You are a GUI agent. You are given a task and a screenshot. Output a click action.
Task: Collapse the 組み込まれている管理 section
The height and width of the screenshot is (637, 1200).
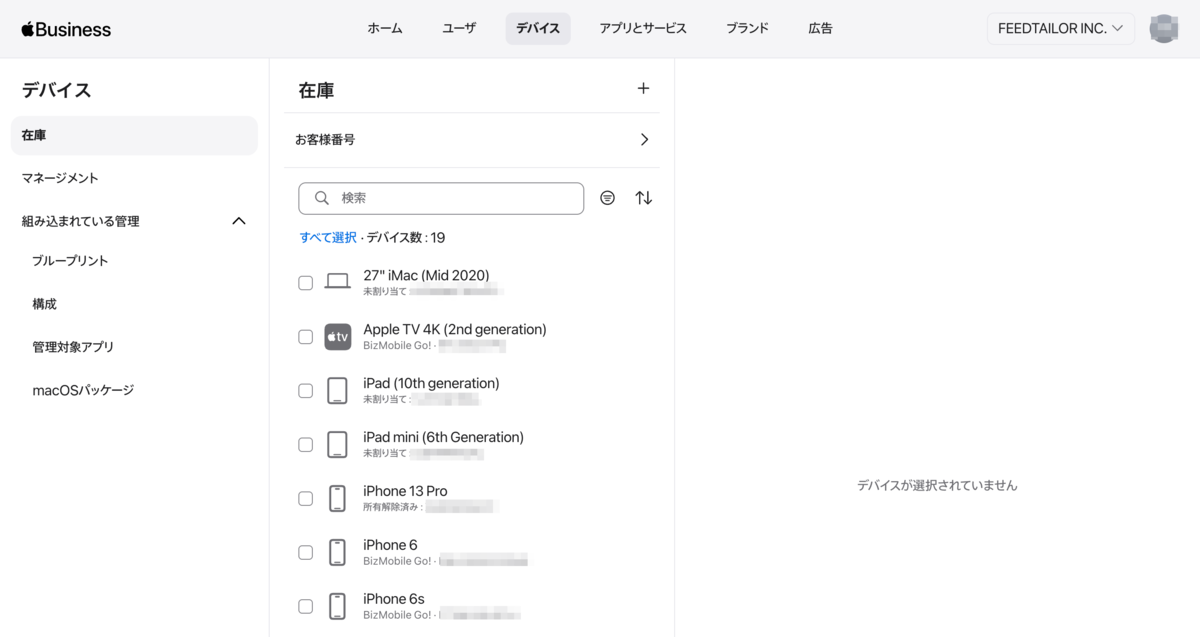(x=239, y=221)
